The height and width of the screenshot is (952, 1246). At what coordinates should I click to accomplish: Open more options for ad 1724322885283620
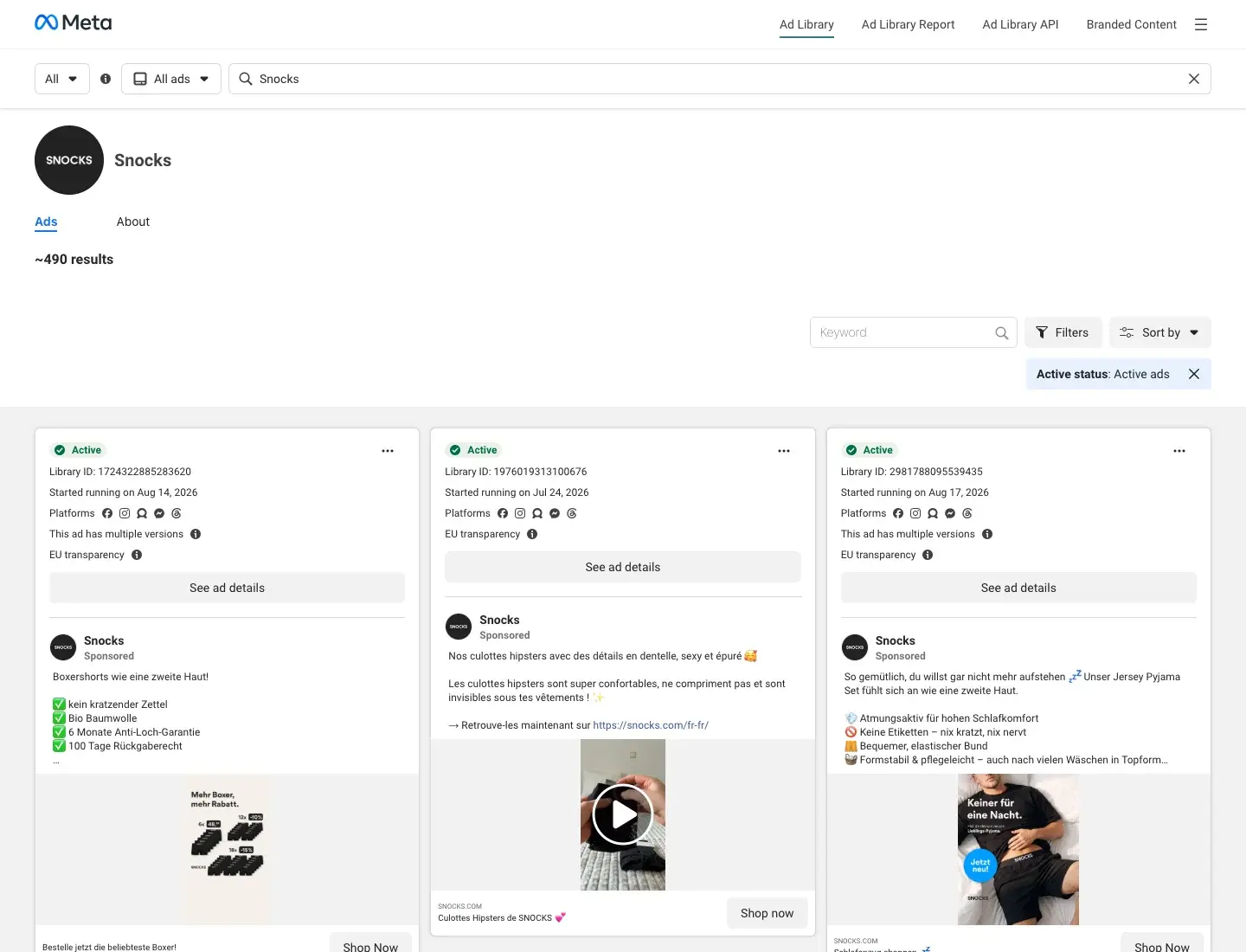388,451
